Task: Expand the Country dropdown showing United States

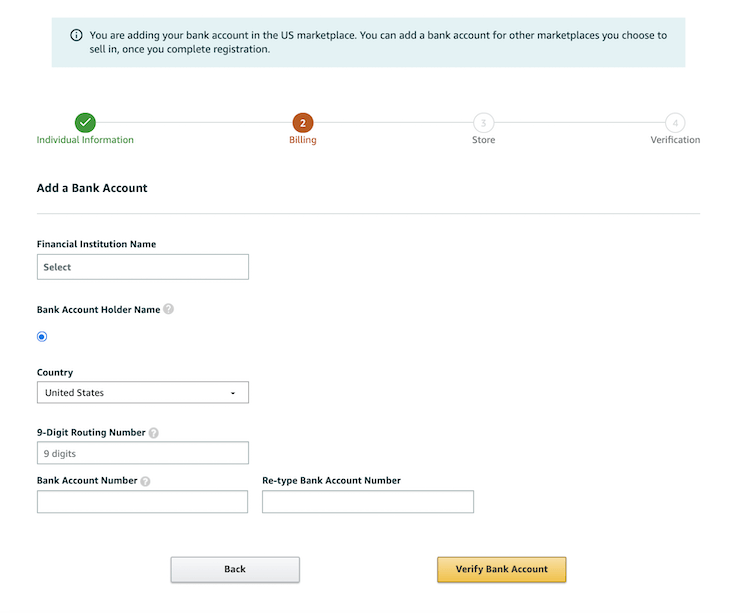Action: pyautogui.click(x=142, y=393)
